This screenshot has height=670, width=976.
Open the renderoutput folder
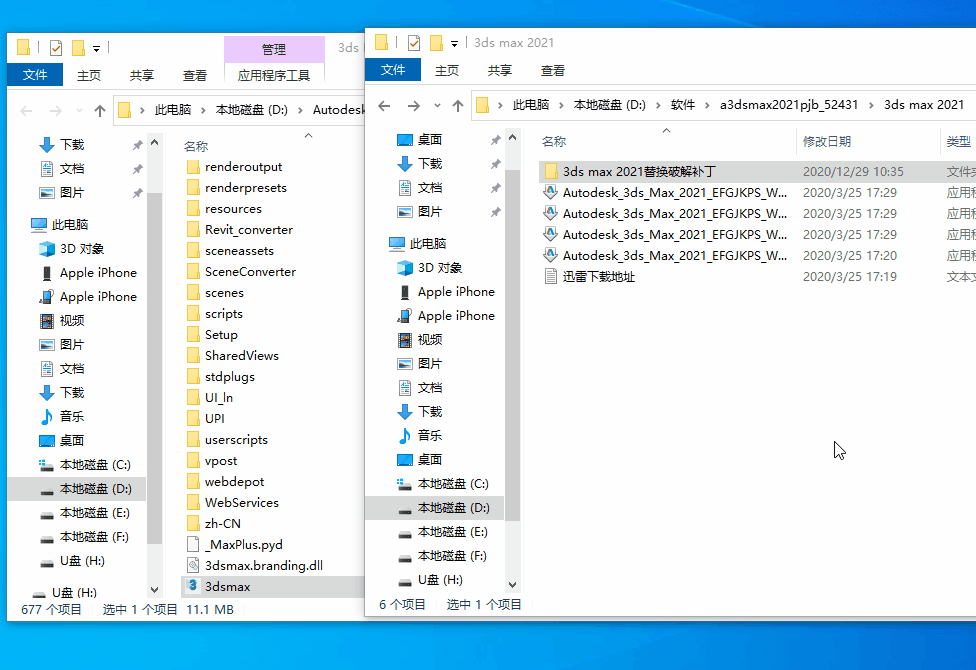pyautogui.click(x=243, y=167)
